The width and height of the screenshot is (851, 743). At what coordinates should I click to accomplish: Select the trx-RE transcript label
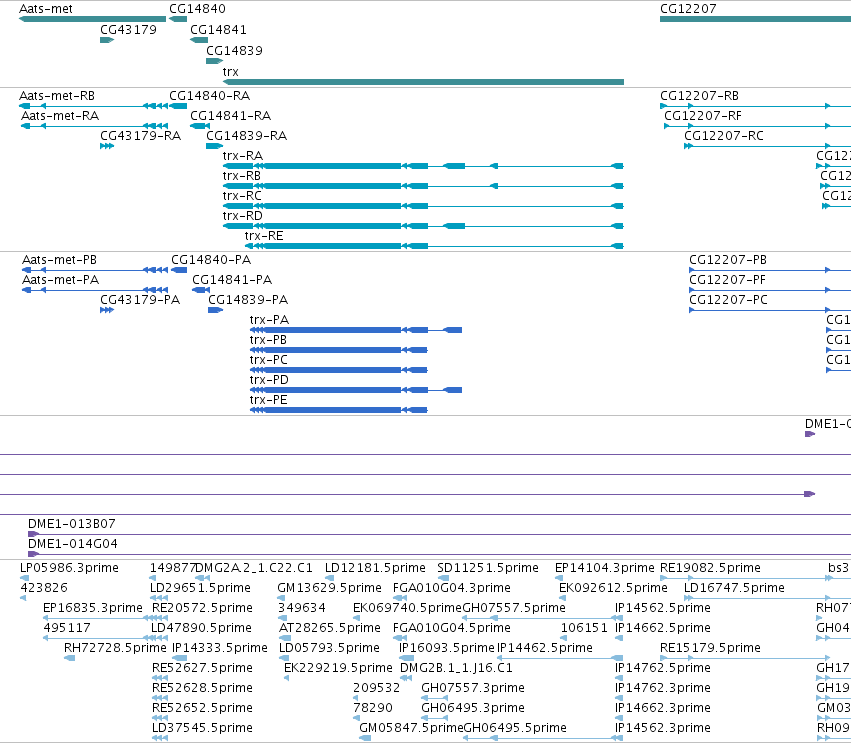264,236
